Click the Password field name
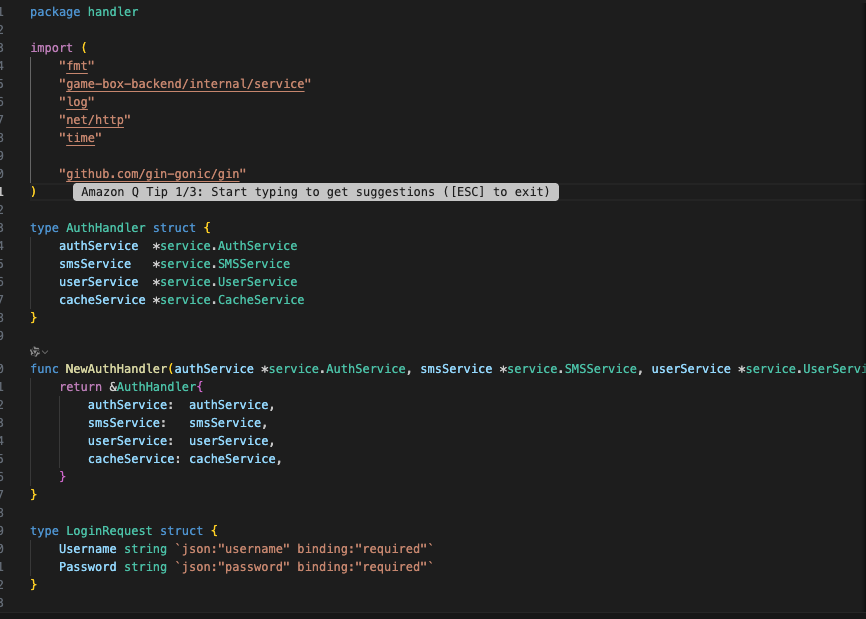Viewport: 866px width, 619px height. 88,567
